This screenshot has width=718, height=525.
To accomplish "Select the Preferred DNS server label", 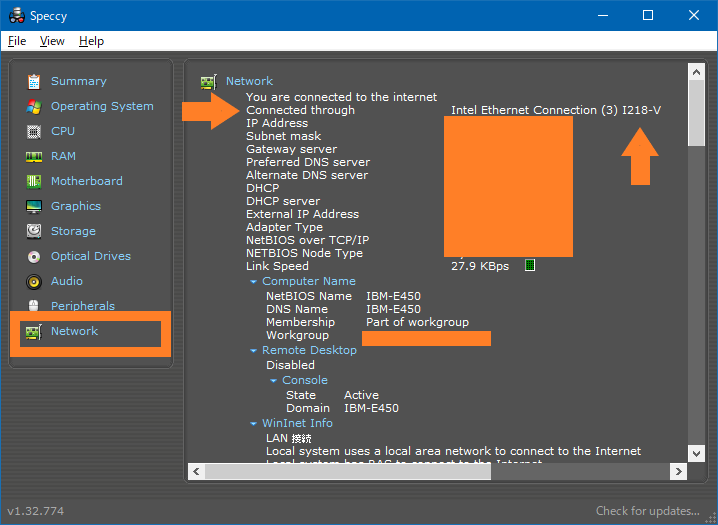I will coord(308,162).
